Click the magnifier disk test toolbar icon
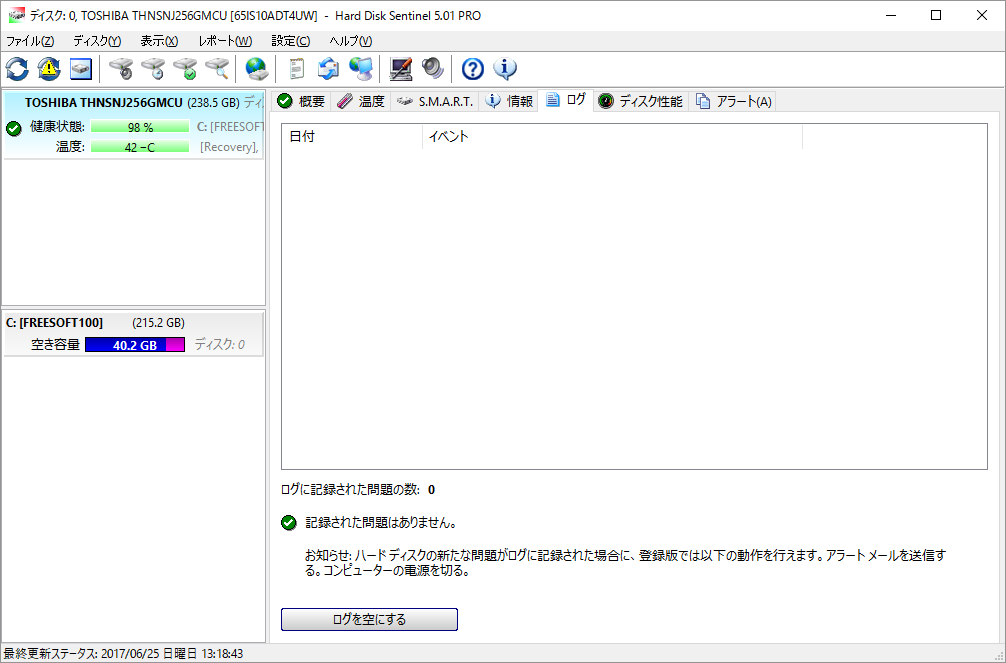This screenshot has height=663, width=1006. click(217, 69)
